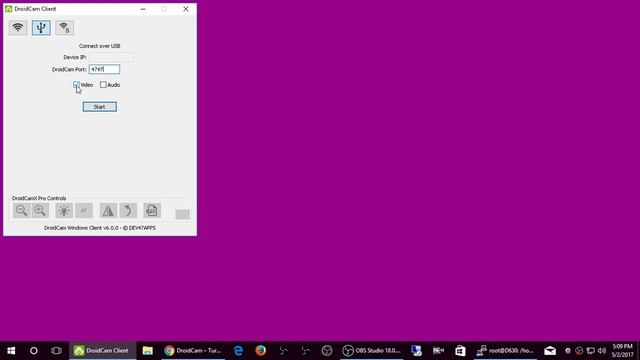Click the small gray button in Pro Controls
The height and width of the screenshot is (360, 640).
pyautogui.click(x=182, y=214)
